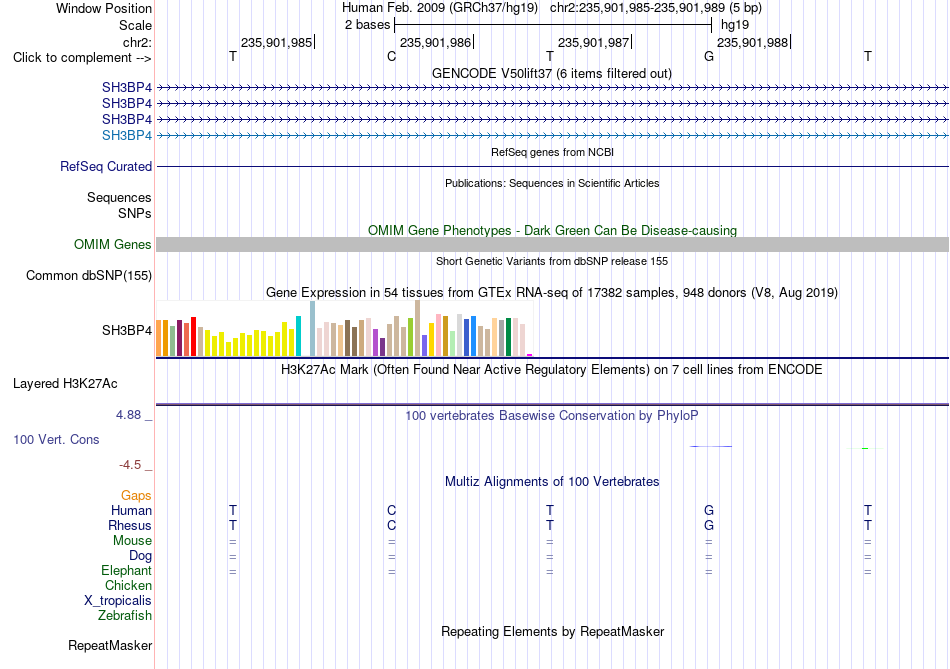This screenshot has height=669, width=950.
Task: Click the 235,901,987 ruler coordinate
Action: pos(593,42)
